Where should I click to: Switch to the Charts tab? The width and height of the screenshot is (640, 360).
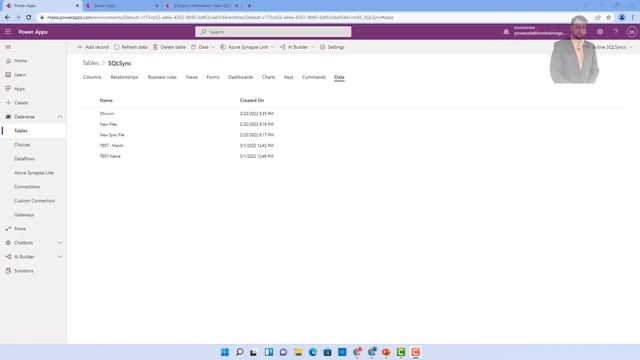point(268,77)
